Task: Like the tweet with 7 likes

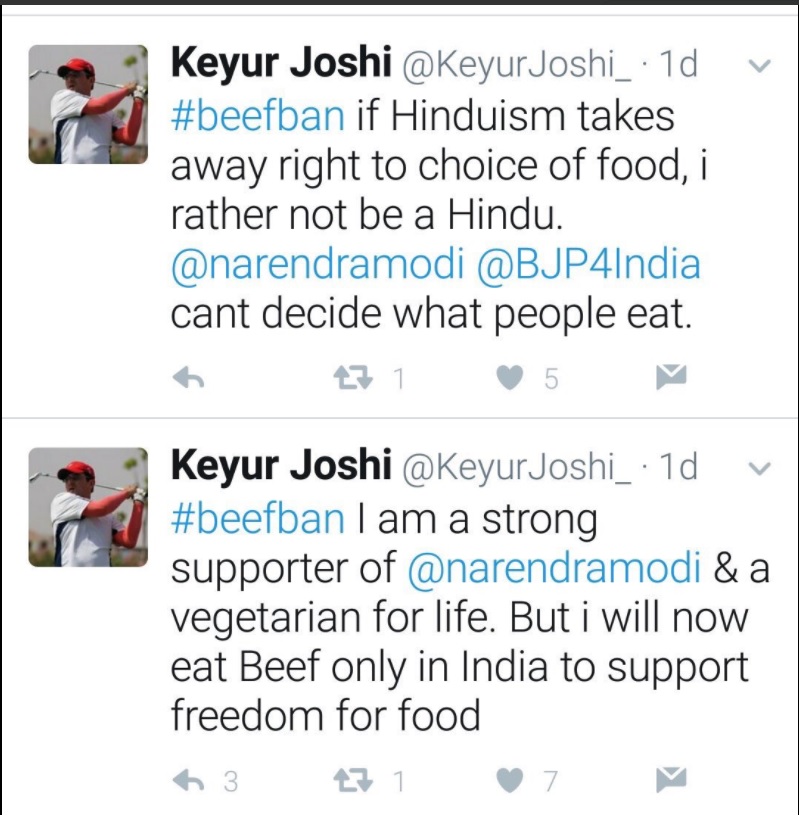Action: tap(511, 781)
